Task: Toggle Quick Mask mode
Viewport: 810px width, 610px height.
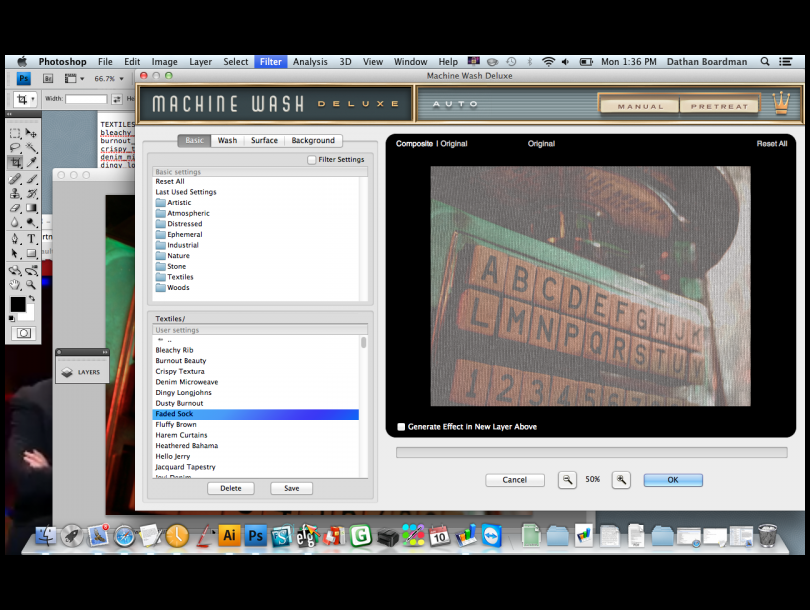Action: pyautogui.click(x=24, y=333)
